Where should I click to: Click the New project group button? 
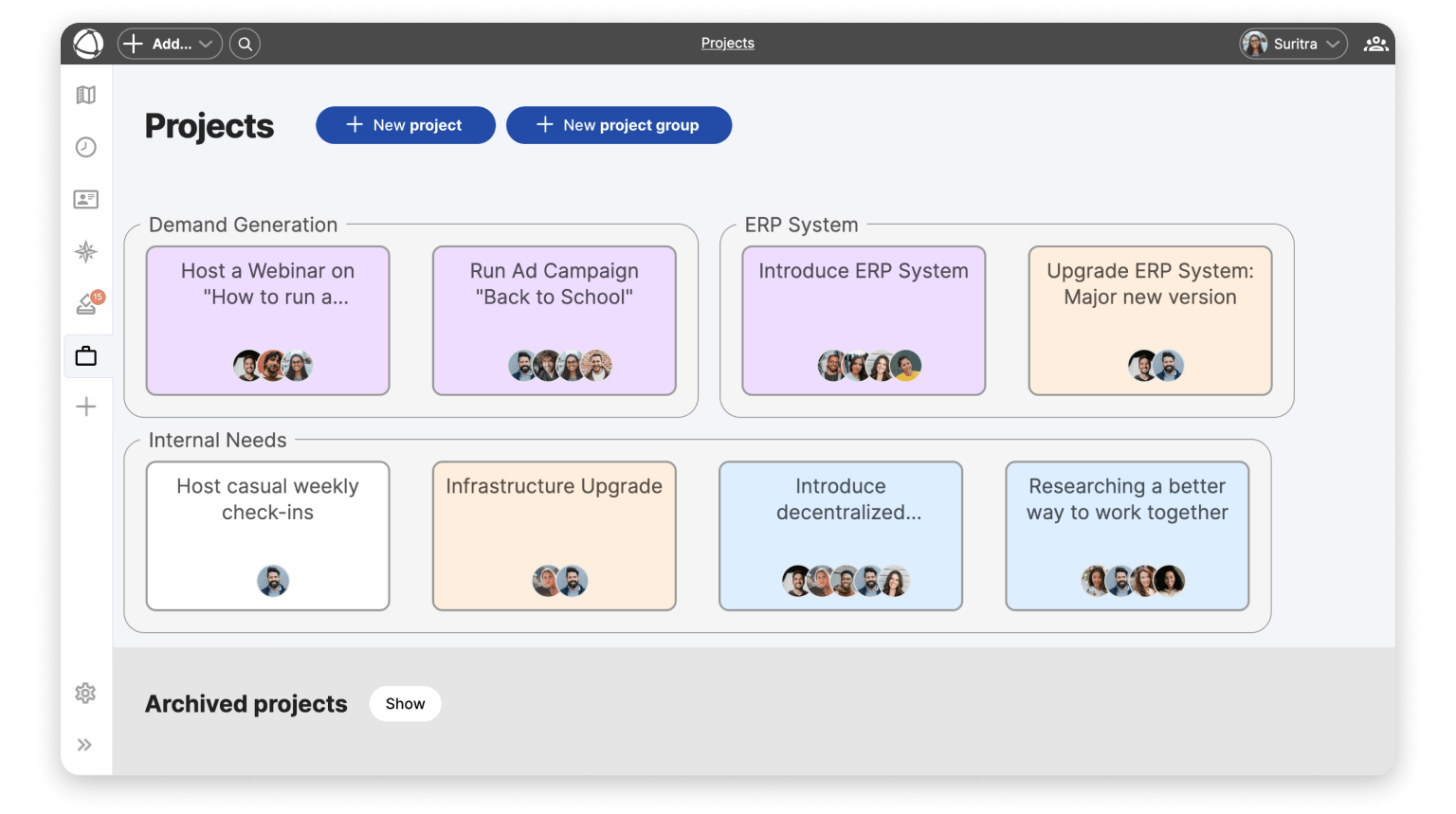tap(618, 125)
